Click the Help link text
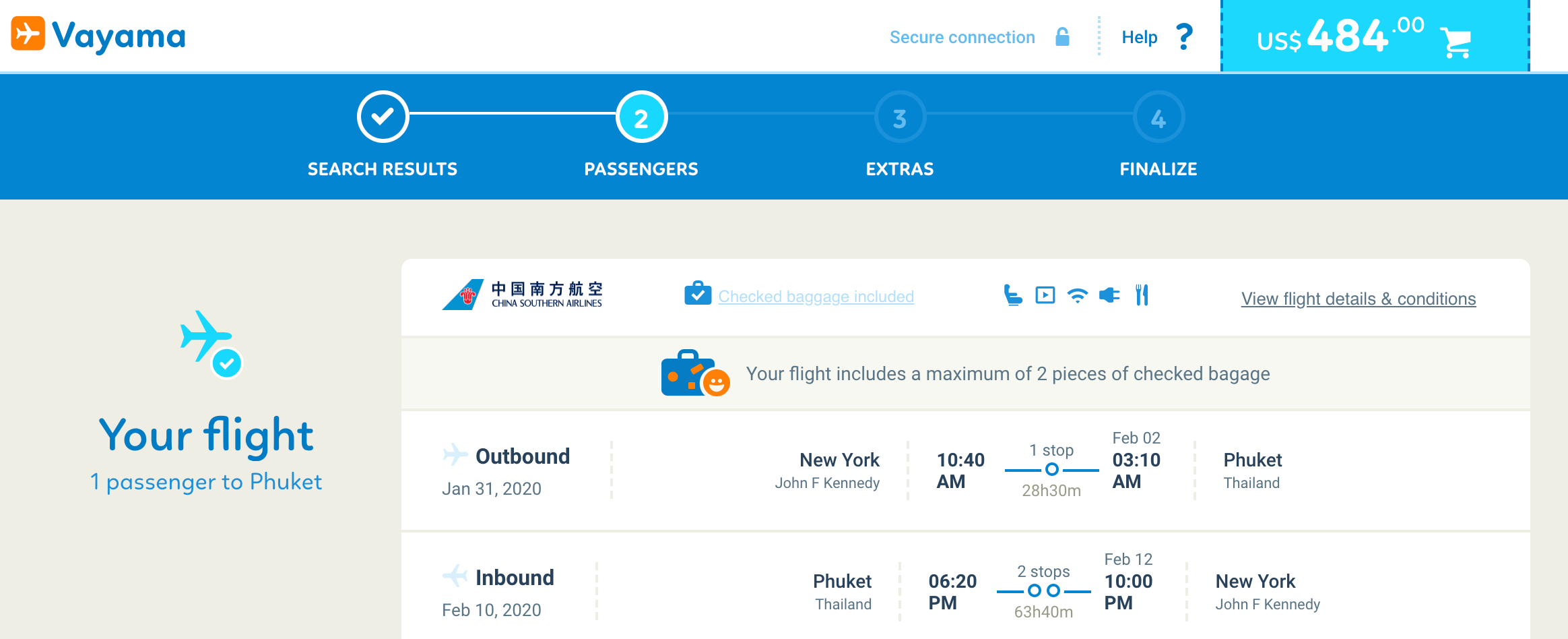 coord(1139,37)
